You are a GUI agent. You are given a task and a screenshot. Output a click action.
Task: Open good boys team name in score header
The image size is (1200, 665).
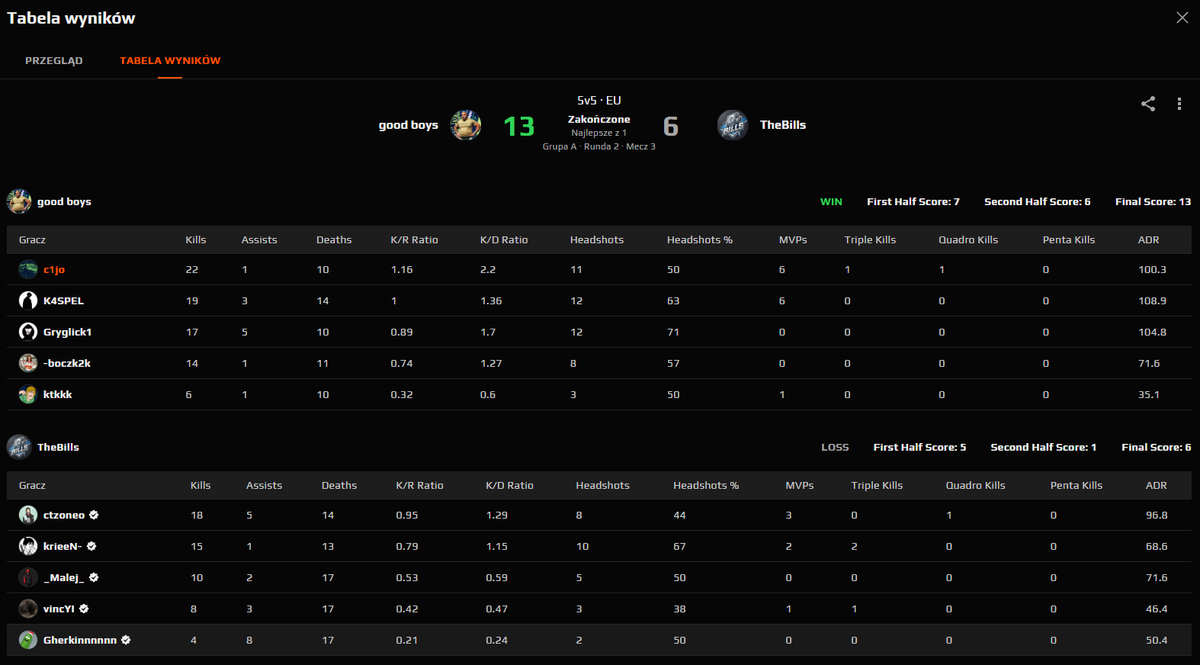tap(408, 125)
